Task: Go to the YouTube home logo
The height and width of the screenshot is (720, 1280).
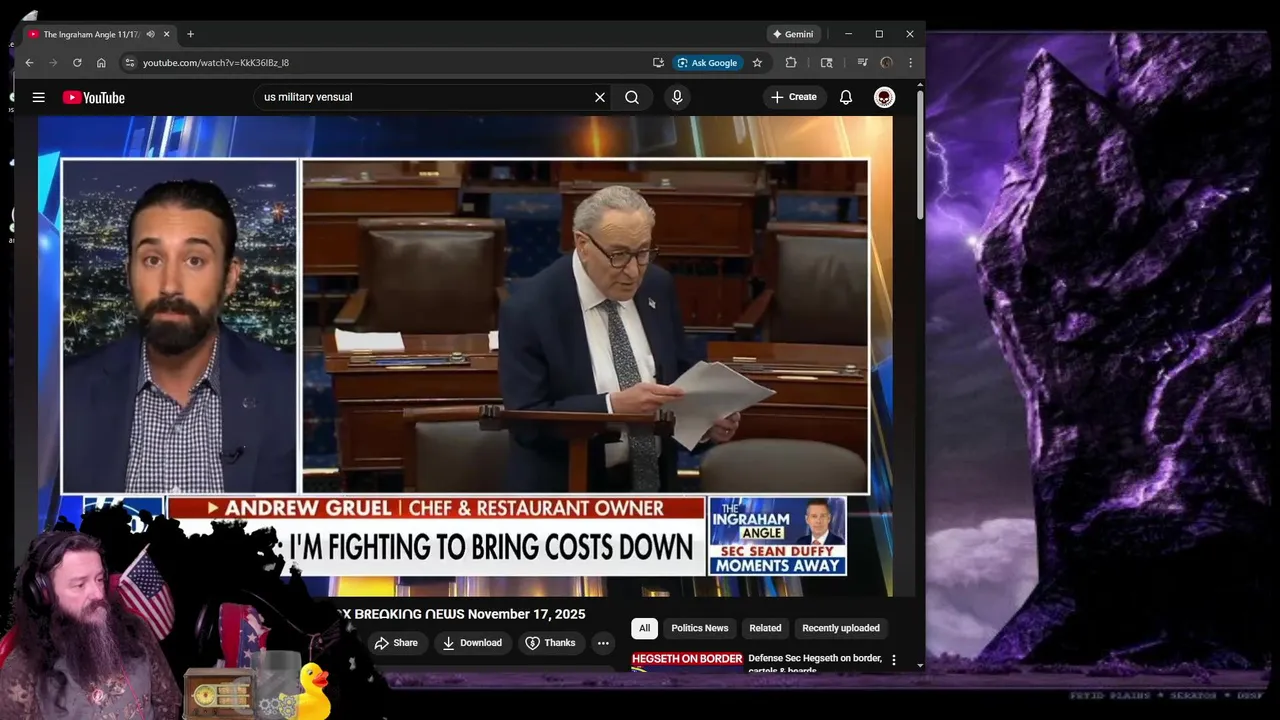Action: pos(94,97)
